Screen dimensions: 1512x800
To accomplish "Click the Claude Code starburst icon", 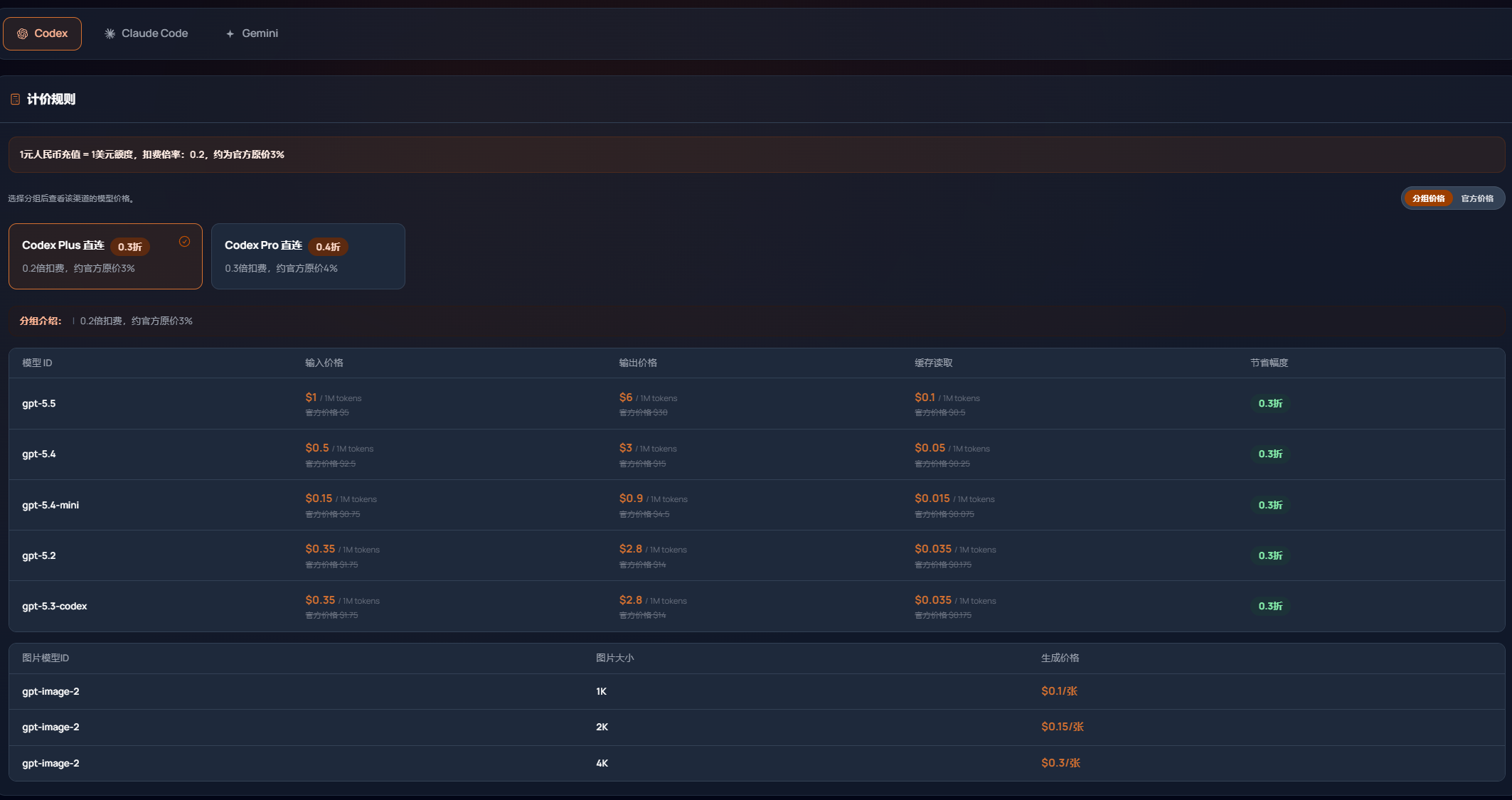I will click(x=110, y=33).
